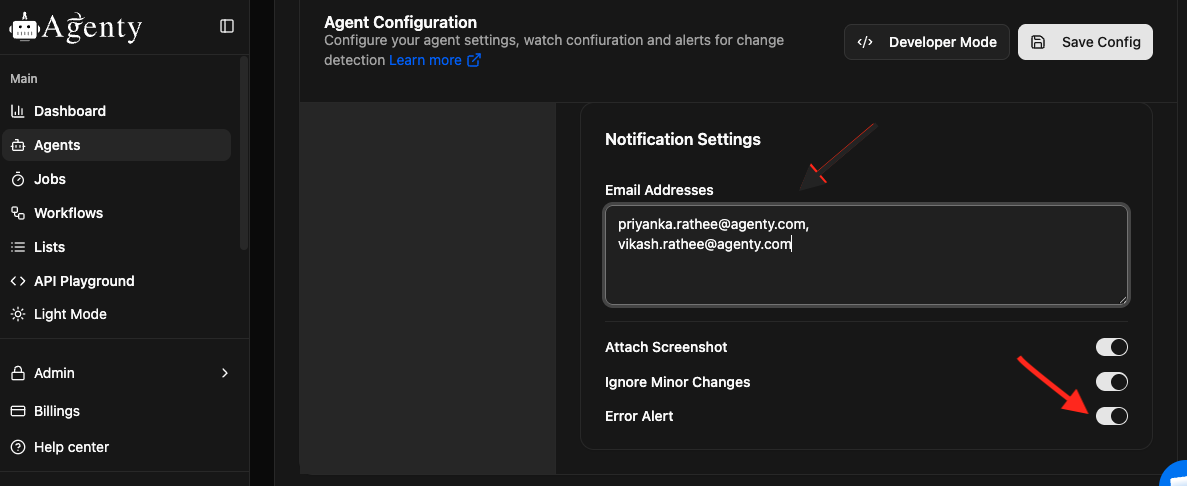Screen dimensions: 1187x486
Task: Disable the Ignore Minor Changes switch
Action: [1112, 382]
